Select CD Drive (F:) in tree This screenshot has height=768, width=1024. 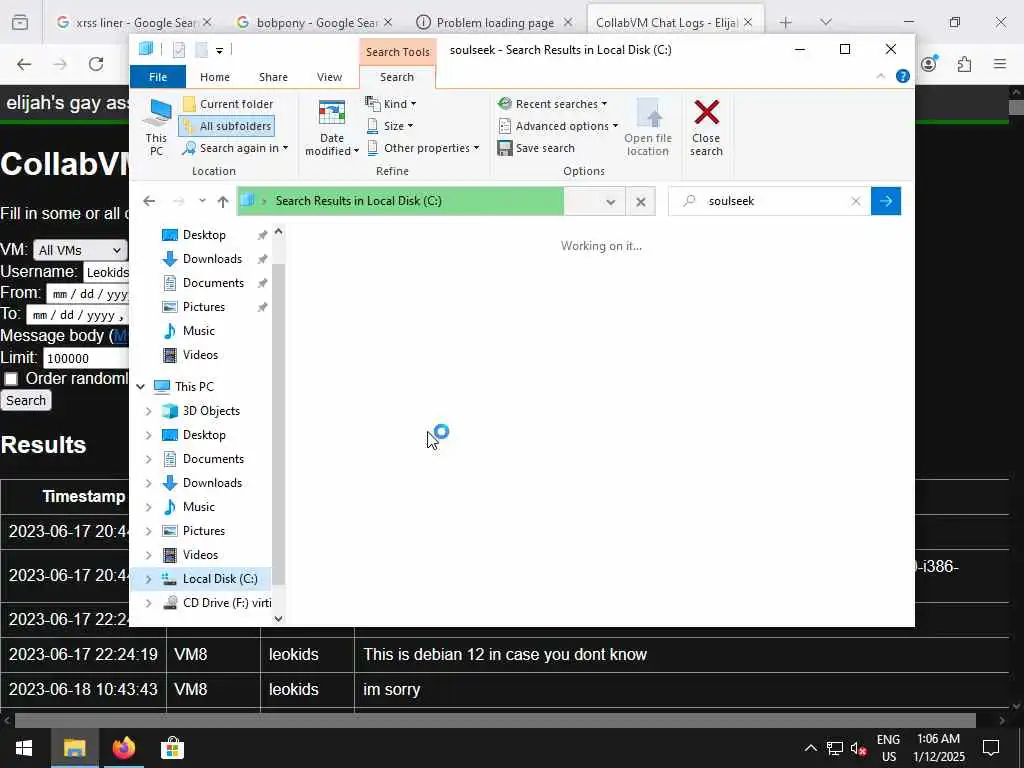pyautogui.click(x=227, y=603)
